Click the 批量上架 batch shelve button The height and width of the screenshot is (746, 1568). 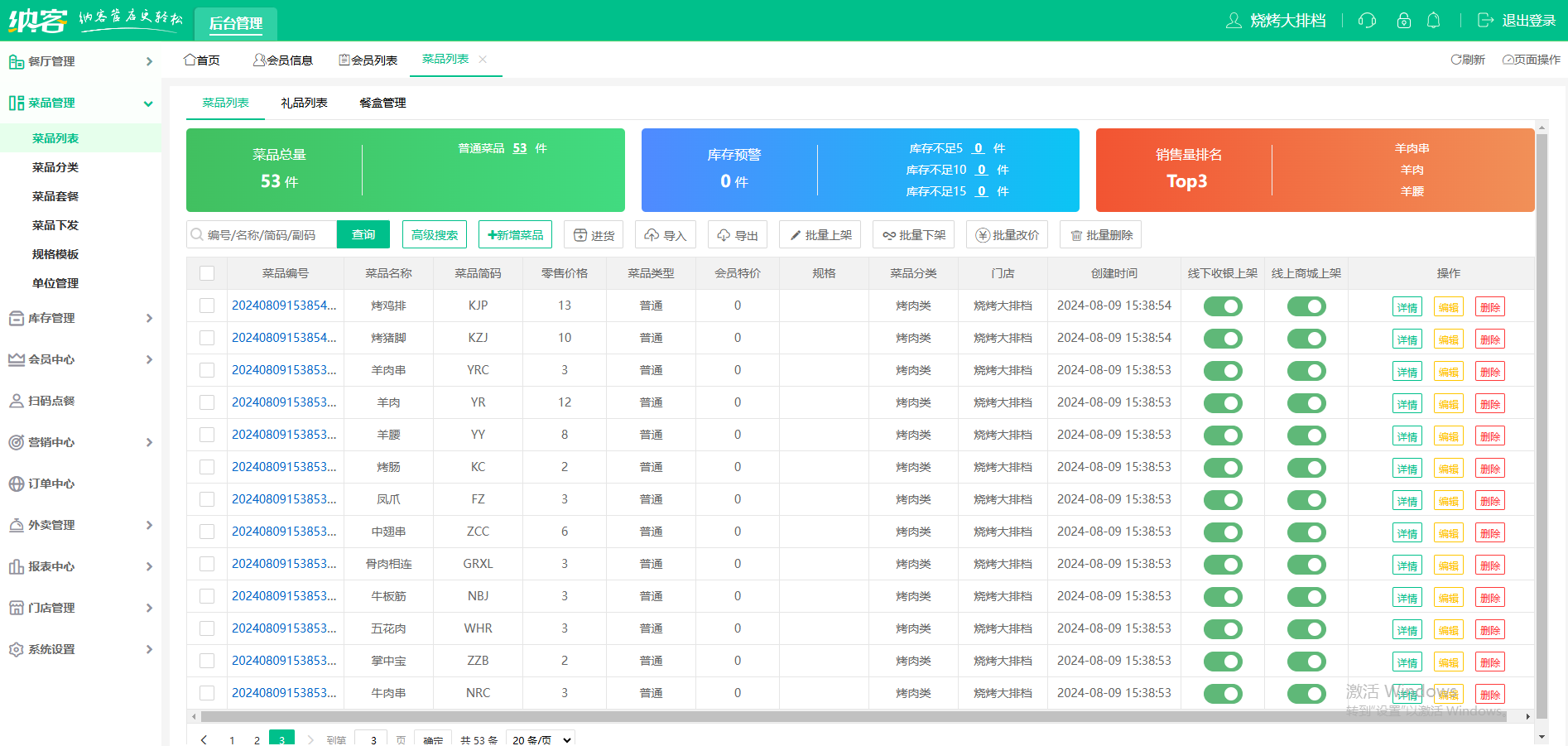pyautogui.click(x=820, y=235)
